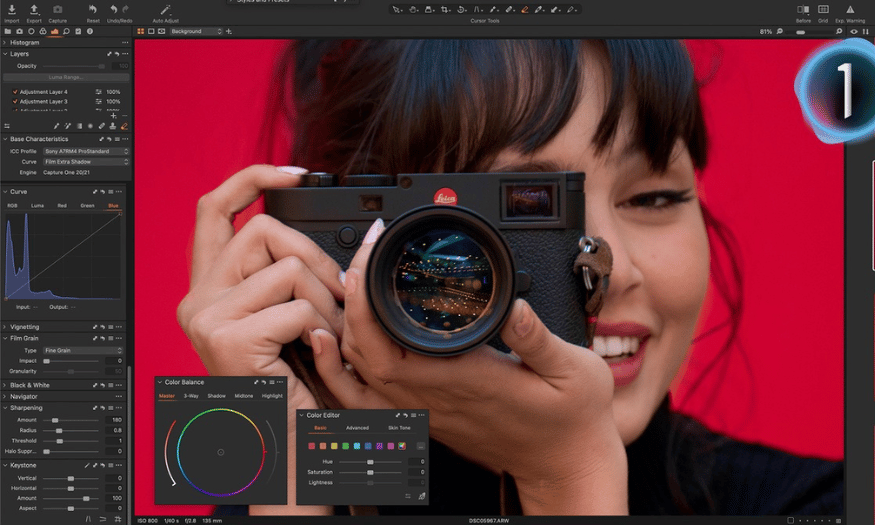Click the Sharpening Amount value field 180
The height and width of the screenshot is (525, 875).
click(x=114, y=420)
